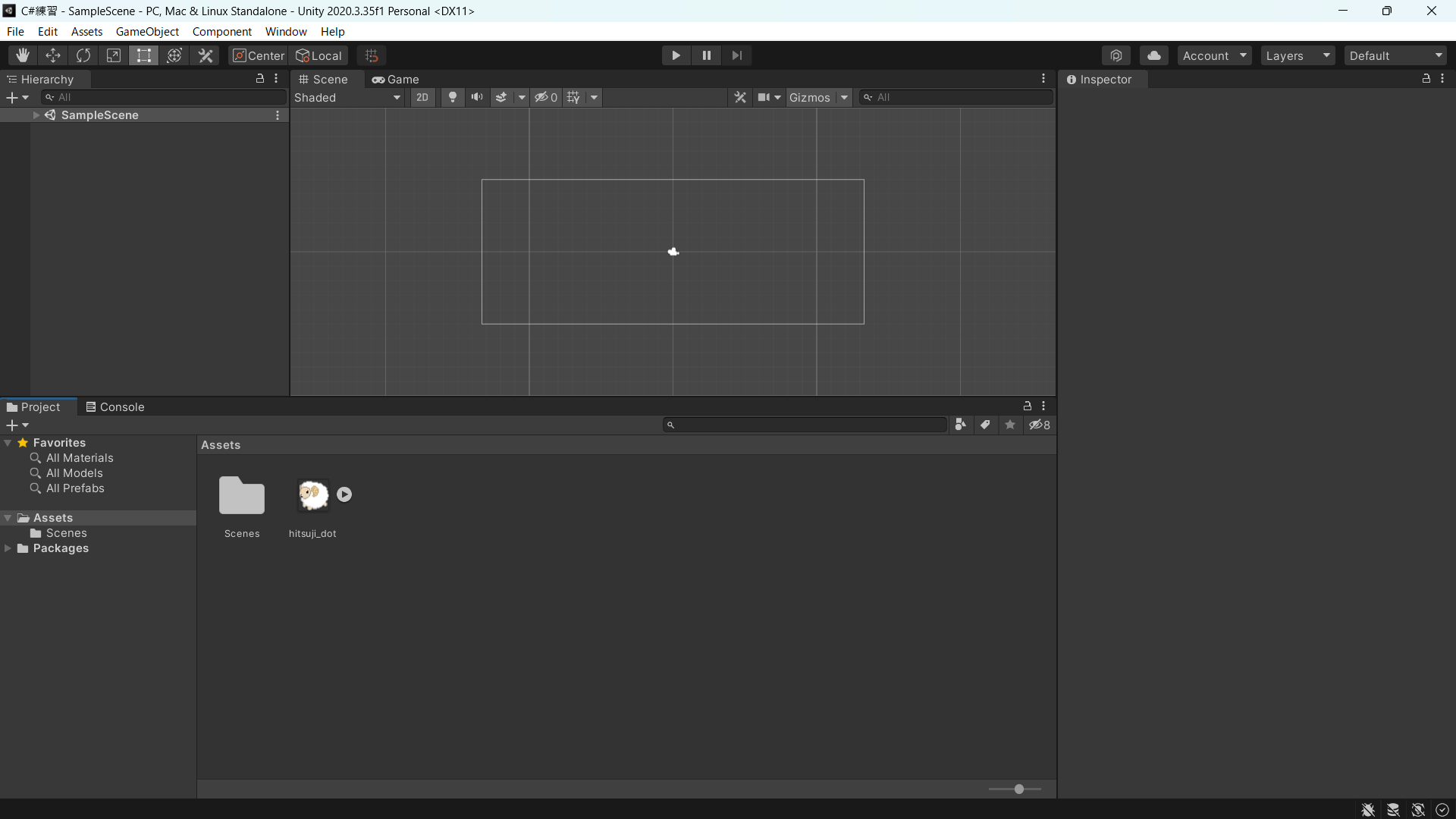Enable skybox toggle in Scene view toolbar
The width and height of the screenshot is (1456, 819).
click(x=502, y=97)
